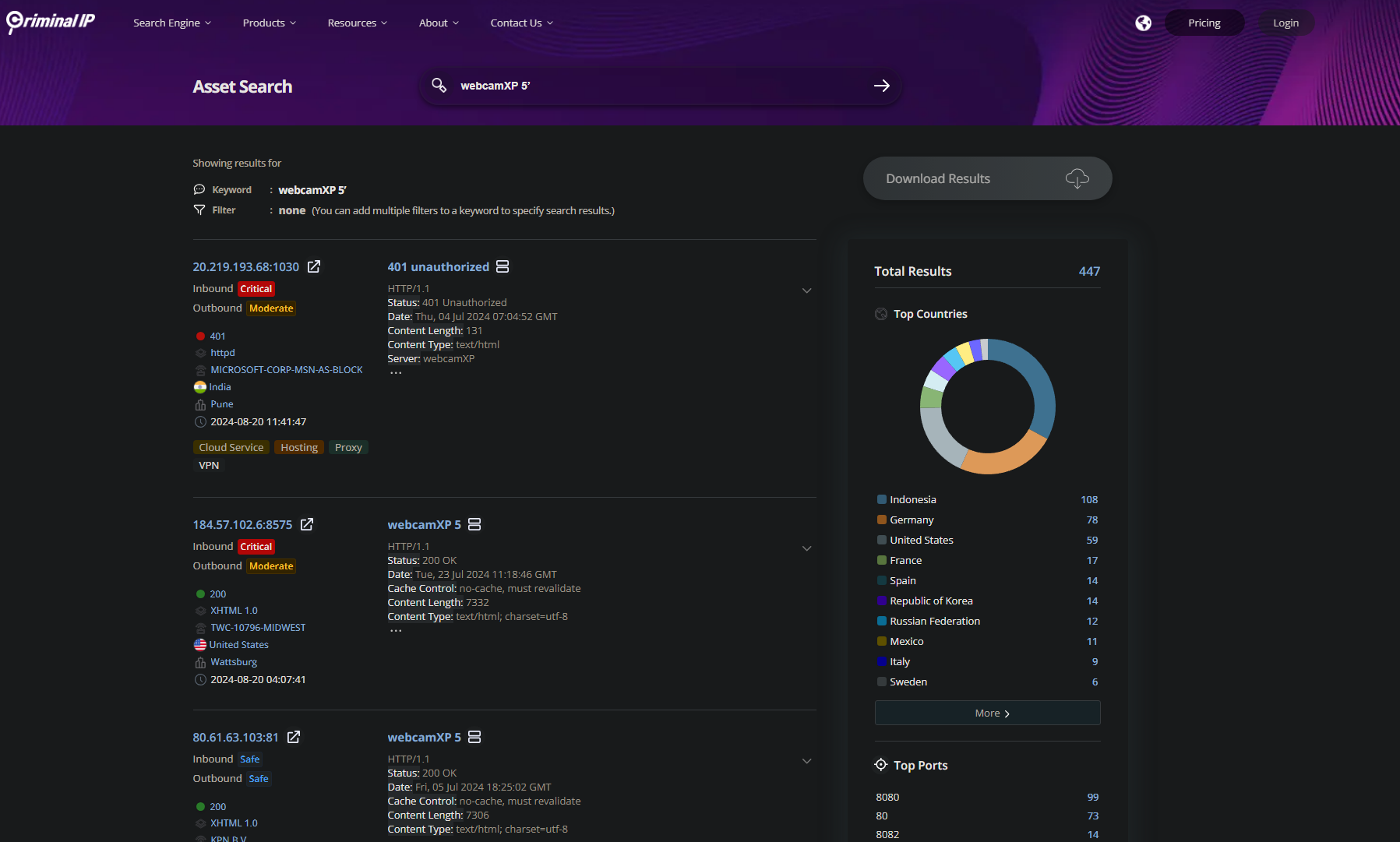
Task: Click the Login button
Action: click(1285, 23)
